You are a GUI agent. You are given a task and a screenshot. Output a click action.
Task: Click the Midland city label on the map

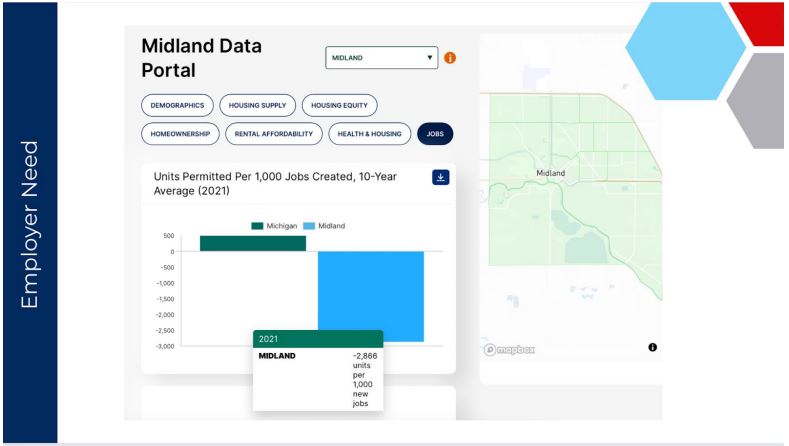[551, 173]
